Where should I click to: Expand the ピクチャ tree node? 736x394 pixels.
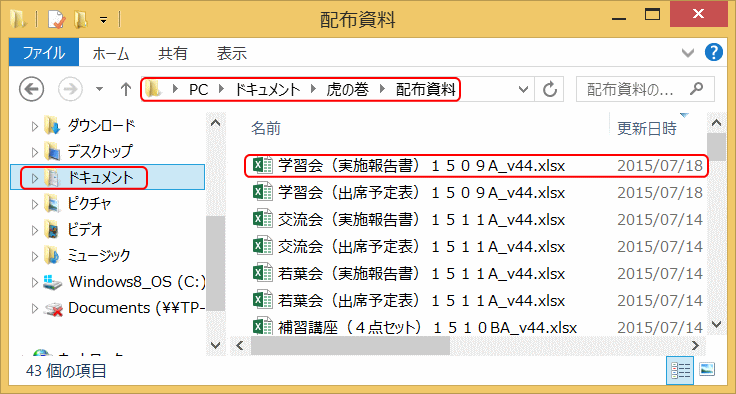click(34, 204)
